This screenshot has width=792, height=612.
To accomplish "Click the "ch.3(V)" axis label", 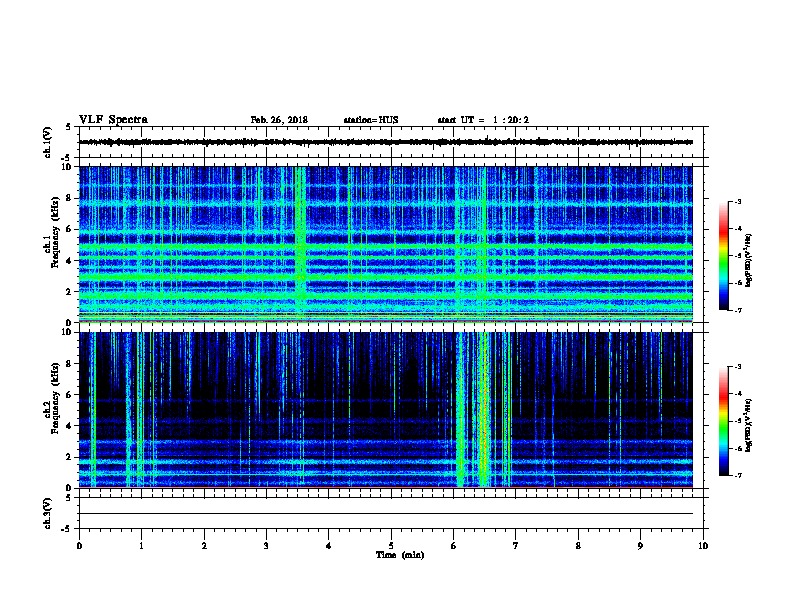I will (x=47, y=514).
